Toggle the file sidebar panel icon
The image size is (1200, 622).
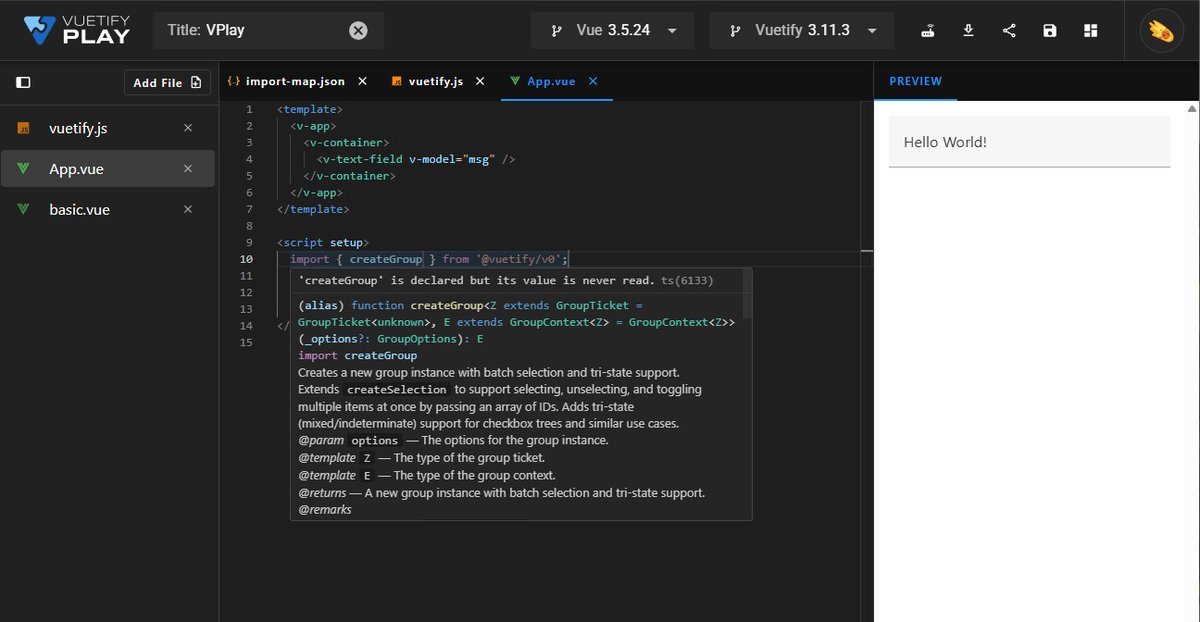click(24, 82)
